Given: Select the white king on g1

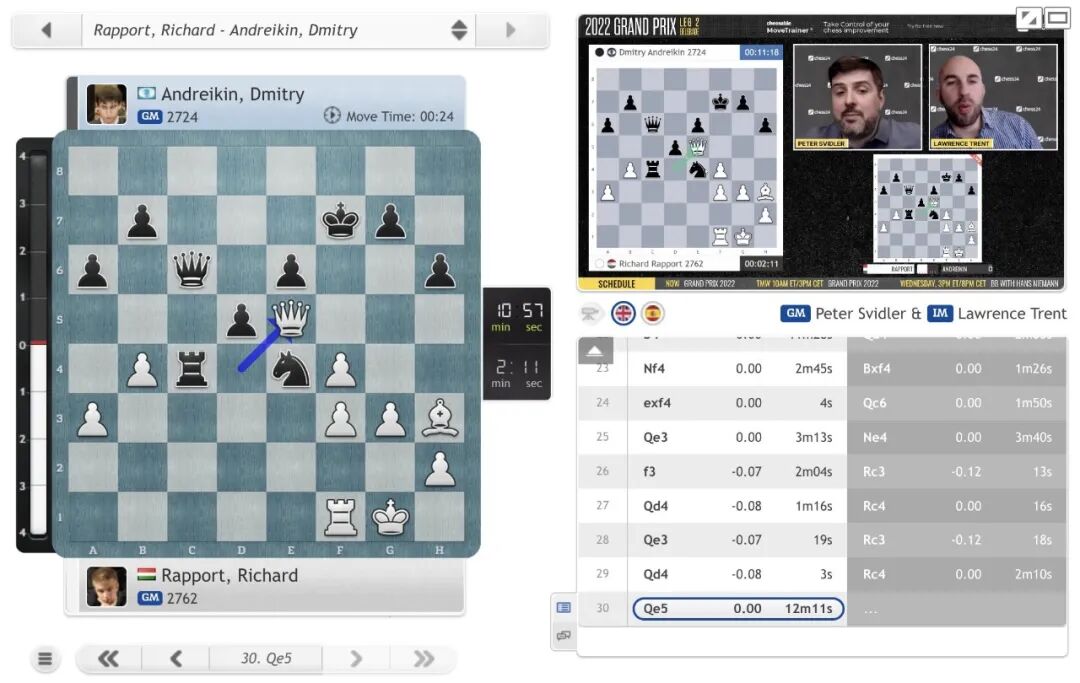Looking at the screenshot, I should pos(390,517).
